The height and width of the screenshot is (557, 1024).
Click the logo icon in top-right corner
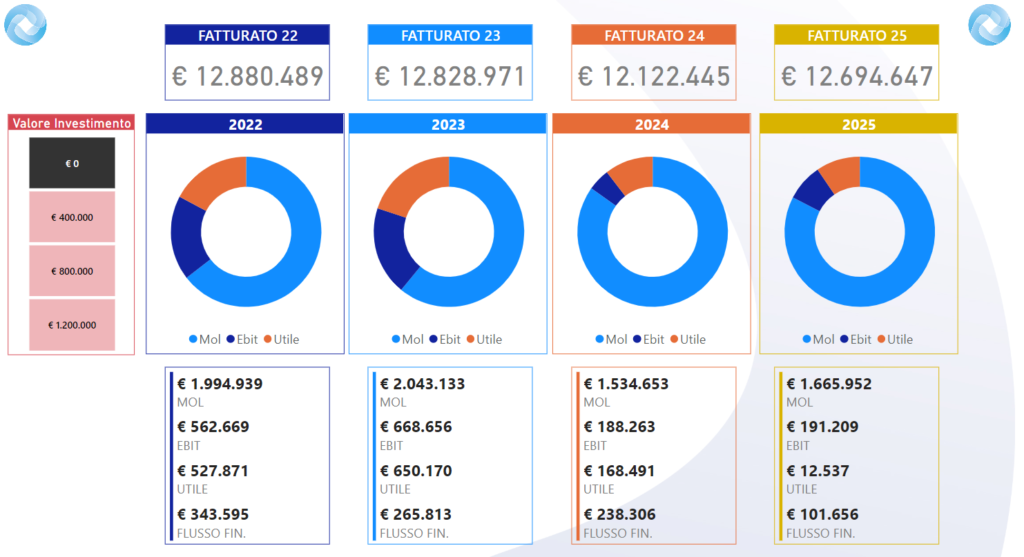989,25
